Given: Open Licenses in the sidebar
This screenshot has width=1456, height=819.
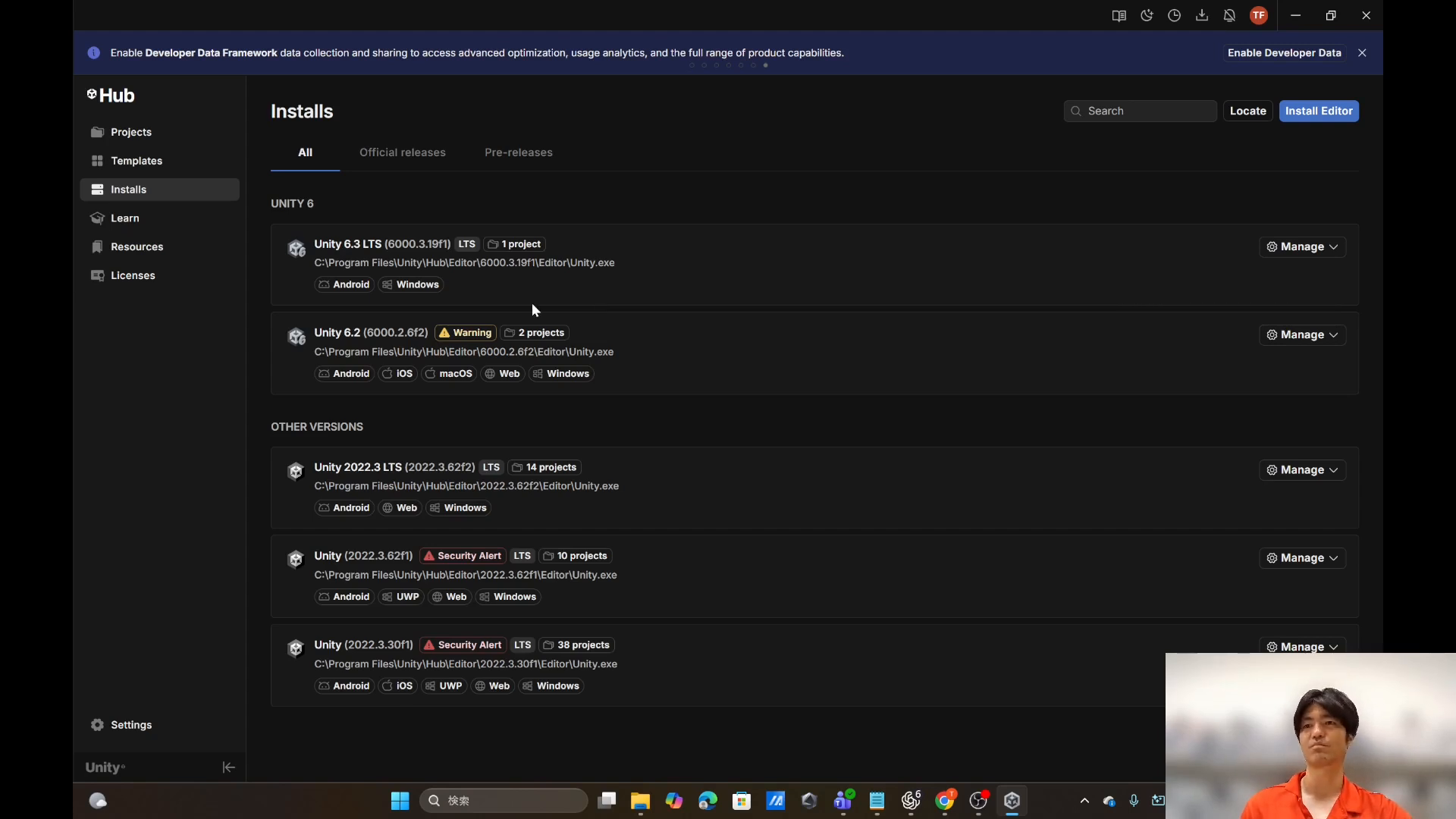Looking at the screenshot, I should click(159, 276).
